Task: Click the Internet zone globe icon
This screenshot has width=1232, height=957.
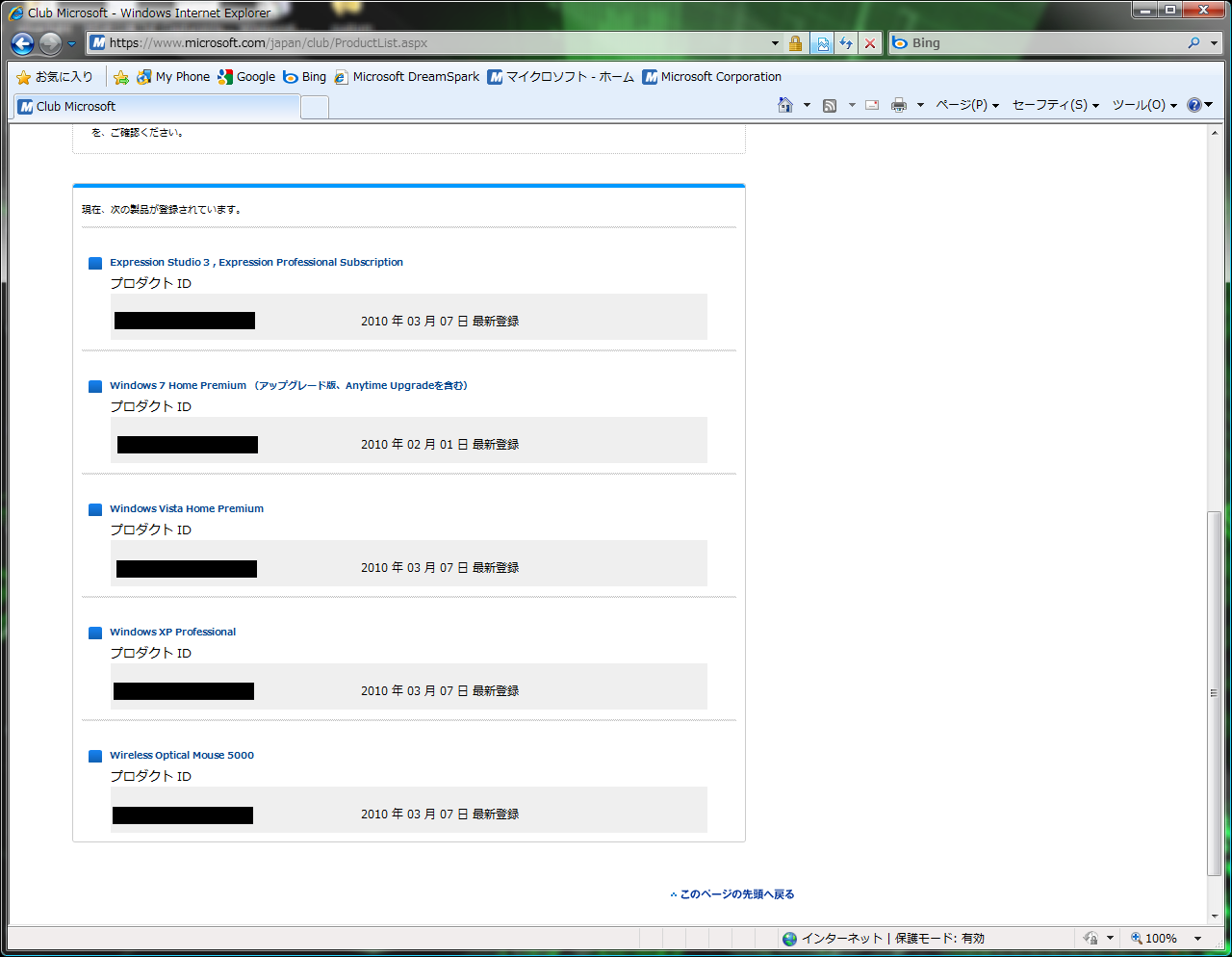Action: (790, 939)
